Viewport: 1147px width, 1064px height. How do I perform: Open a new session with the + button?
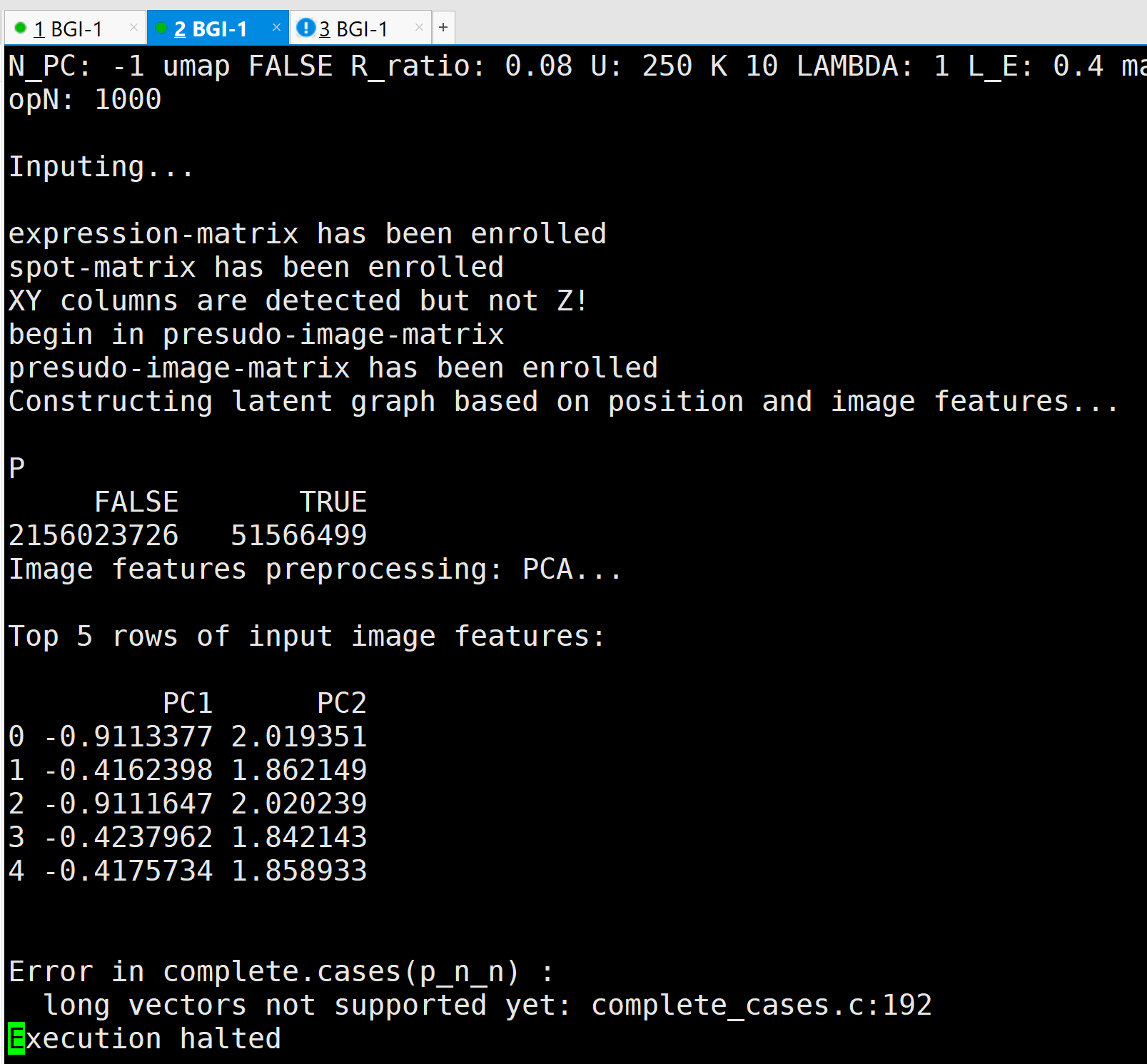click(x=444, y=27)
